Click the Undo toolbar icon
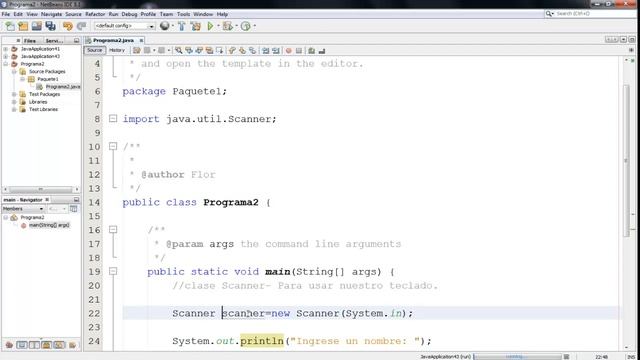This screenshot has width=640, height=360. (68, 26)
